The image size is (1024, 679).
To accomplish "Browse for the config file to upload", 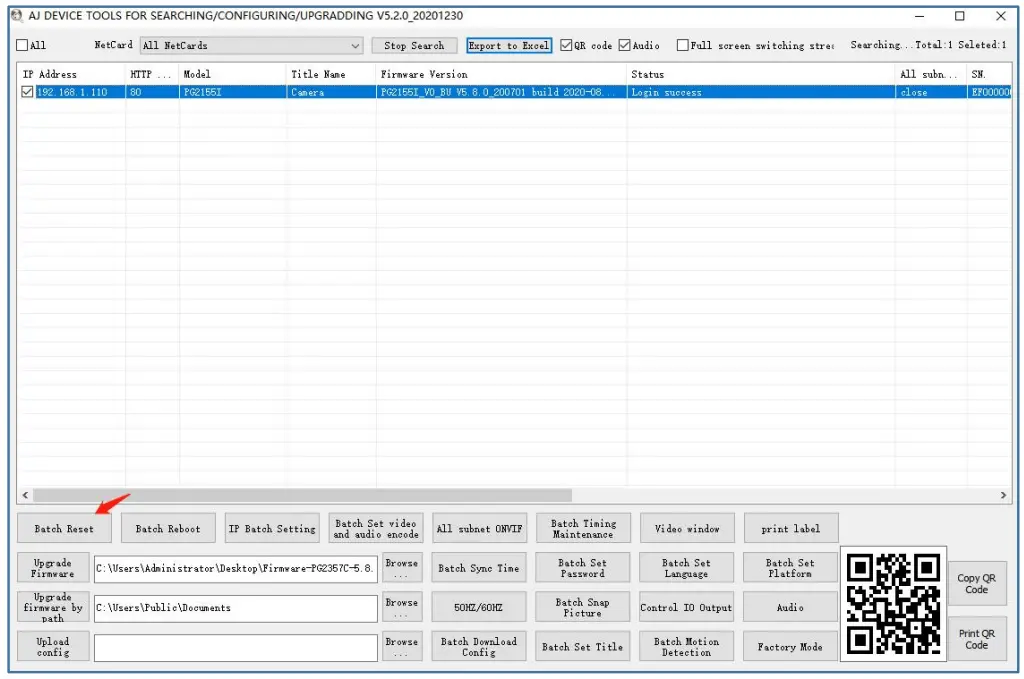I will [x=402, y=646].
